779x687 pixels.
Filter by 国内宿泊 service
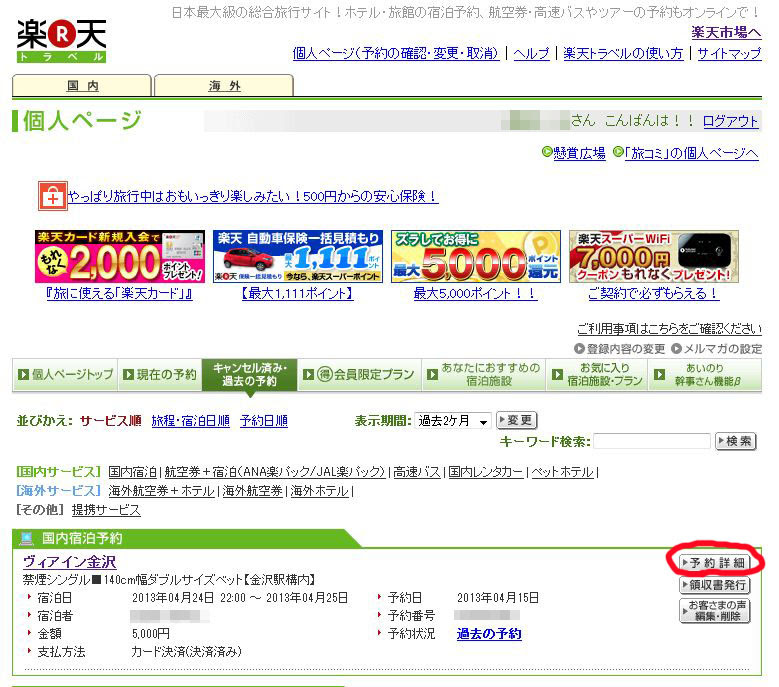pos(133,472)
